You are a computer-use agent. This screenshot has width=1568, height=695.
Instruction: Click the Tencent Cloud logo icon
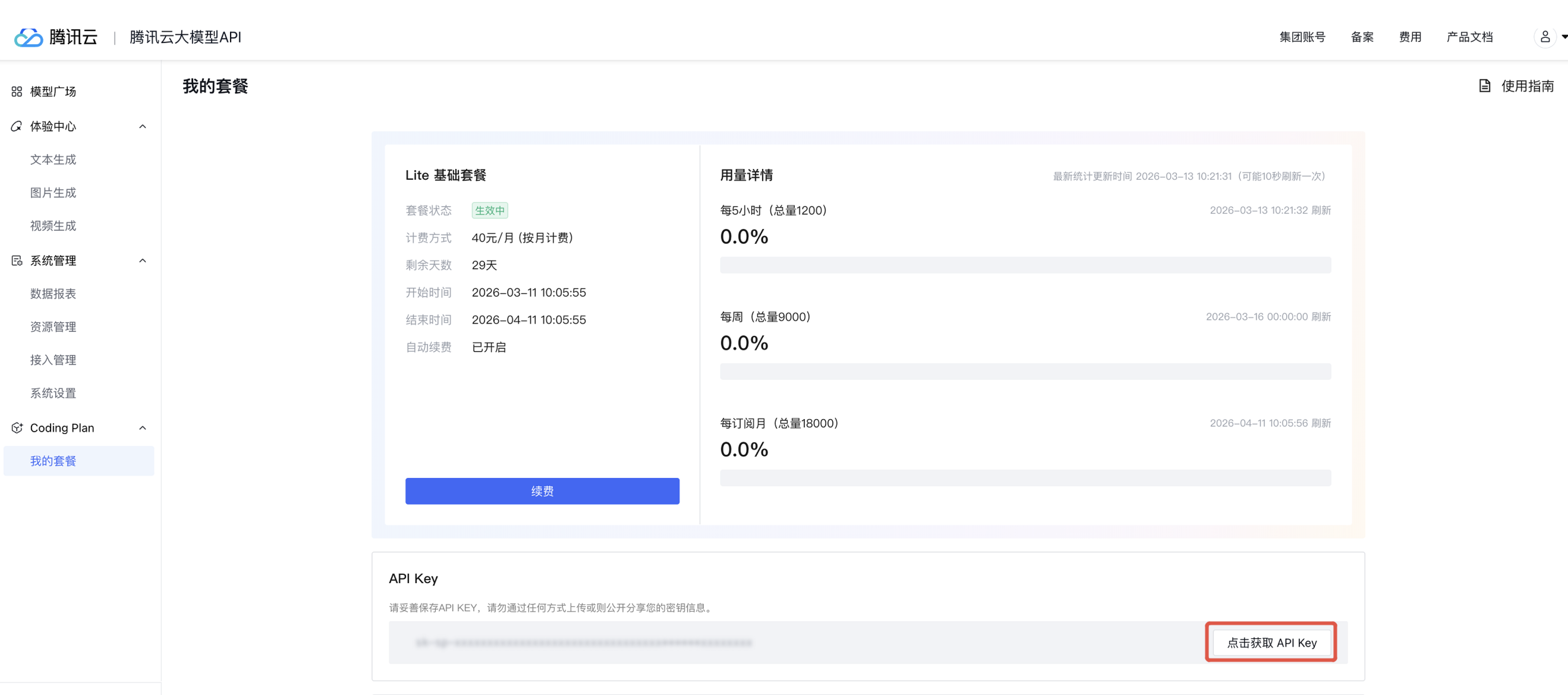28,37
